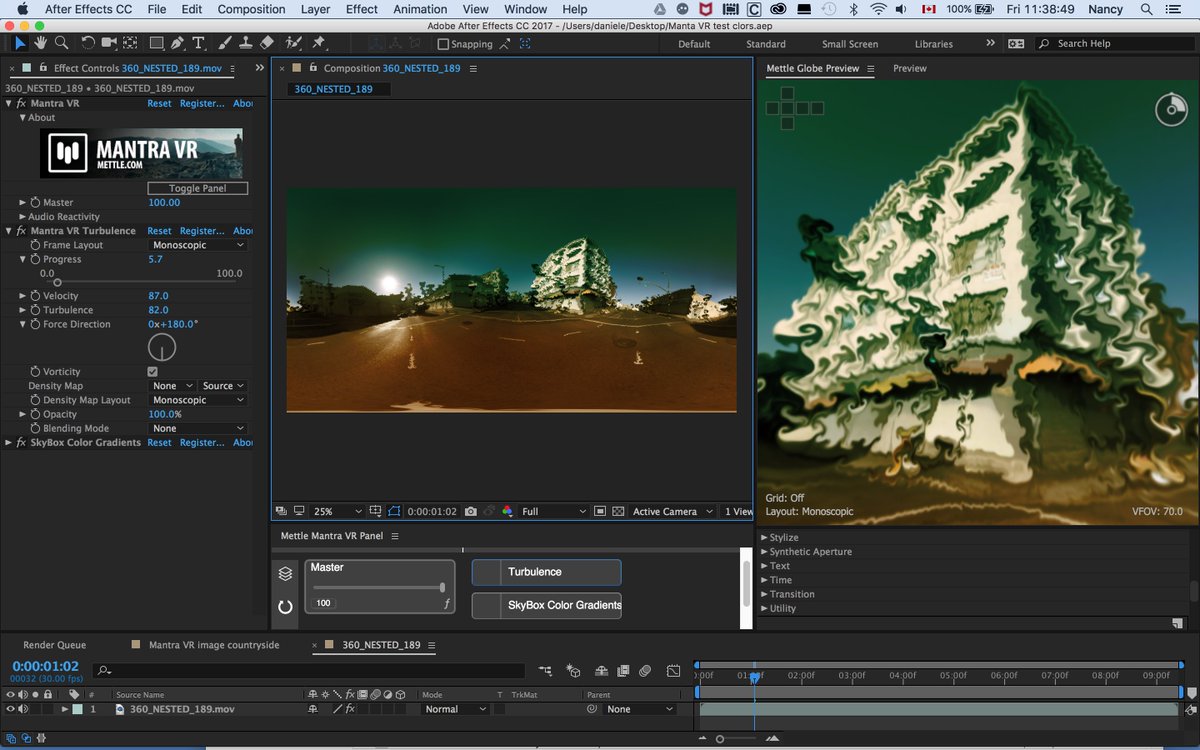Adjust the Master slider handle
This screenshot has height=750, width=1200.
tap(442, 587)
